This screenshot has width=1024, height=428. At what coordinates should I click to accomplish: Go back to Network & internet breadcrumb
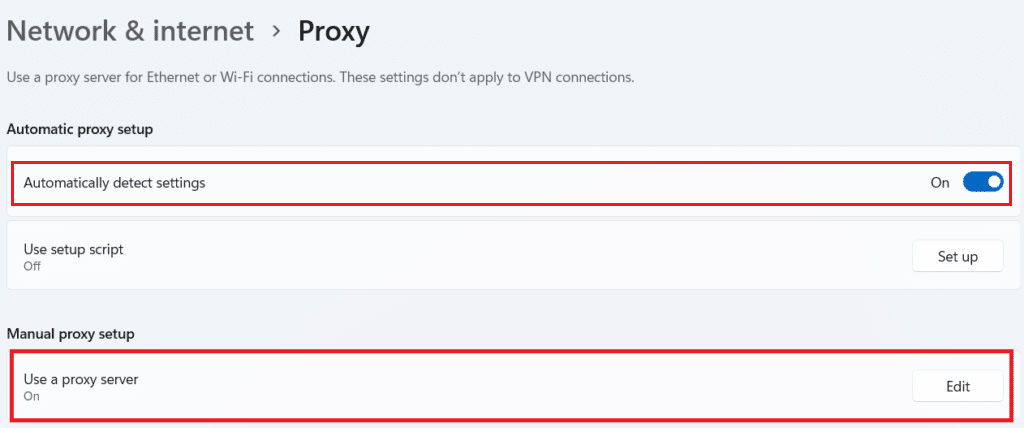click(130, 31)
